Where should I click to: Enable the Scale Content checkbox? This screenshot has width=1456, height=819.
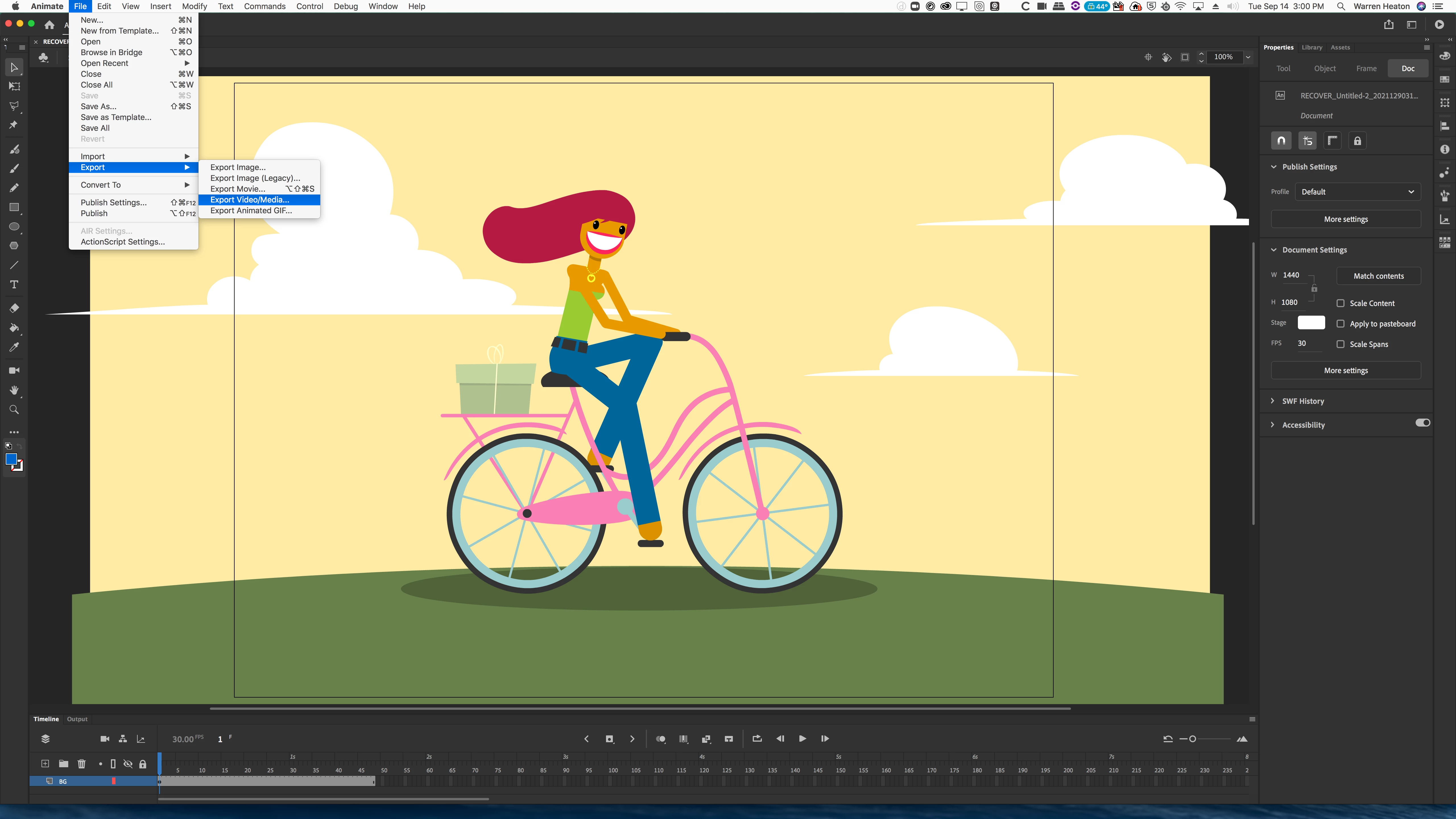1340,303
